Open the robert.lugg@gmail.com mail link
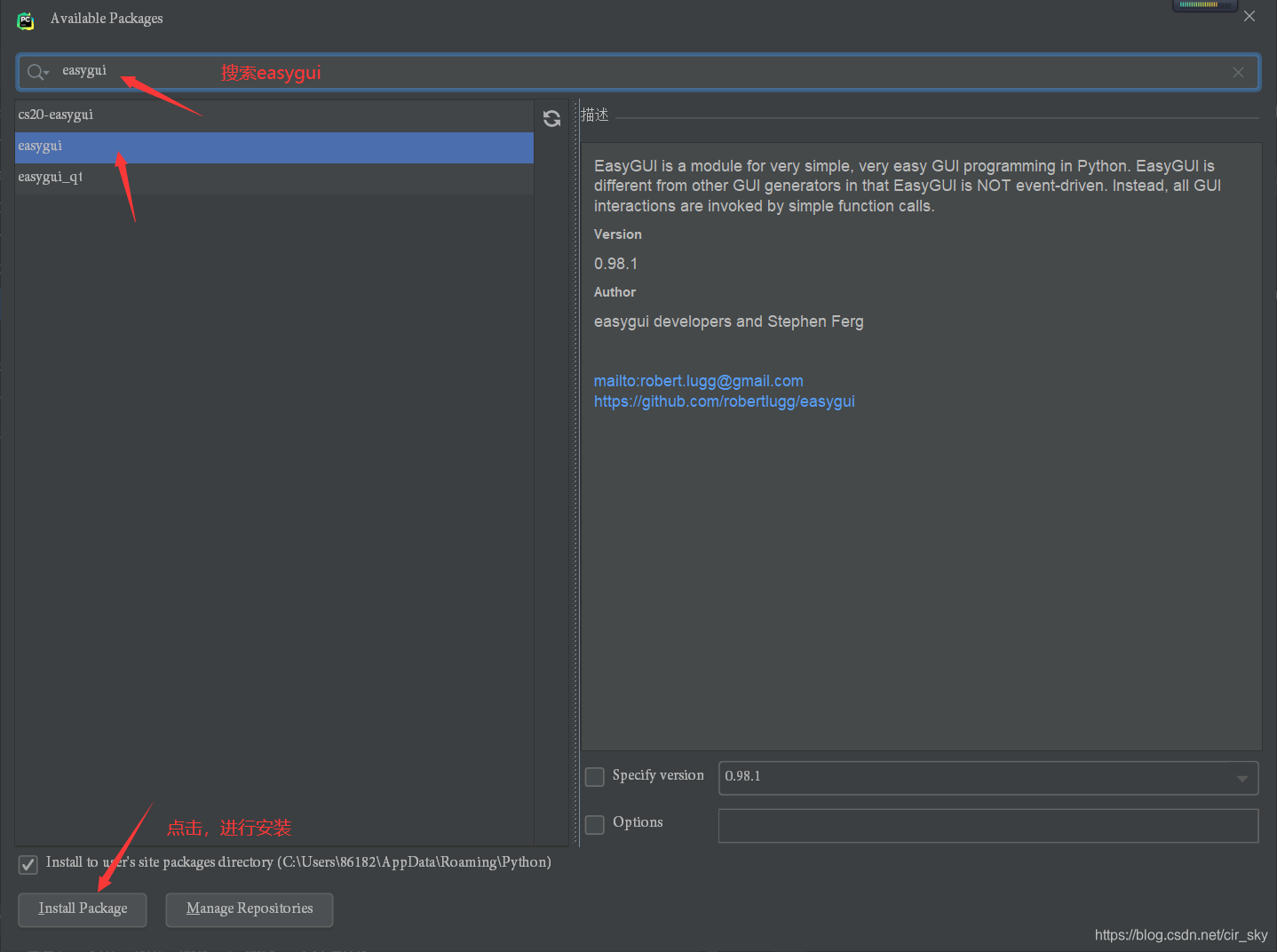This screenshot has width=1277, height=952. coord(698,380)
